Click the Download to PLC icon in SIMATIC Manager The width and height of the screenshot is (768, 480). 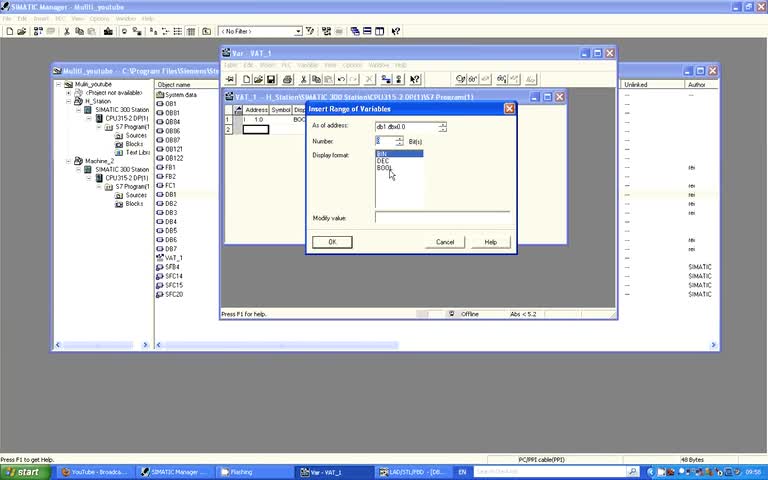point(108,31)
